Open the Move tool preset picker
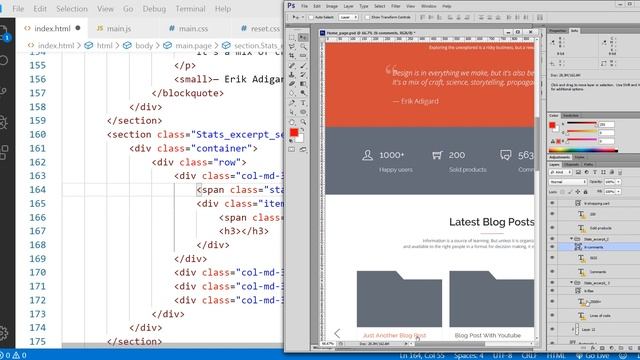The width and height of the screenshot is (640, 360). click(297, 18)
